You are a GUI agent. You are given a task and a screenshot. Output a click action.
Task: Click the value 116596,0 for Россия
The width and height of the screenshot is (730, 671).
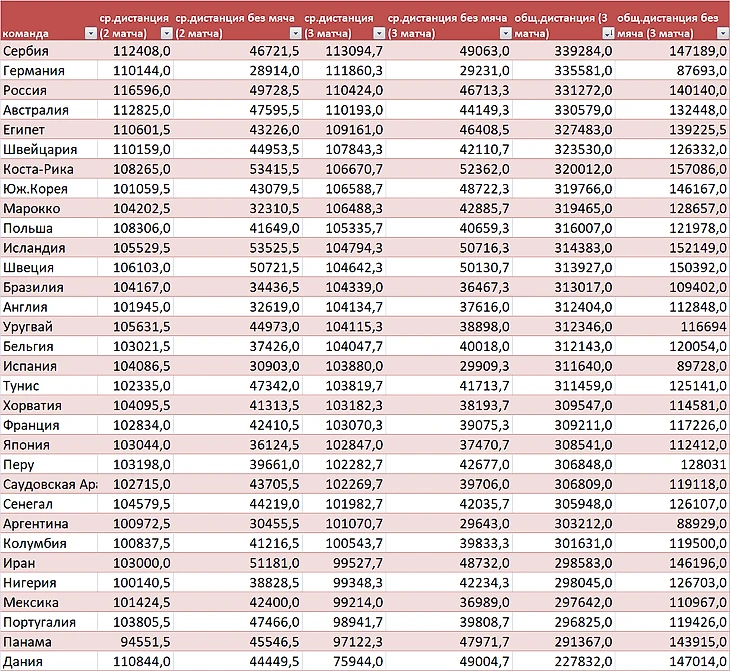(142, 90)
